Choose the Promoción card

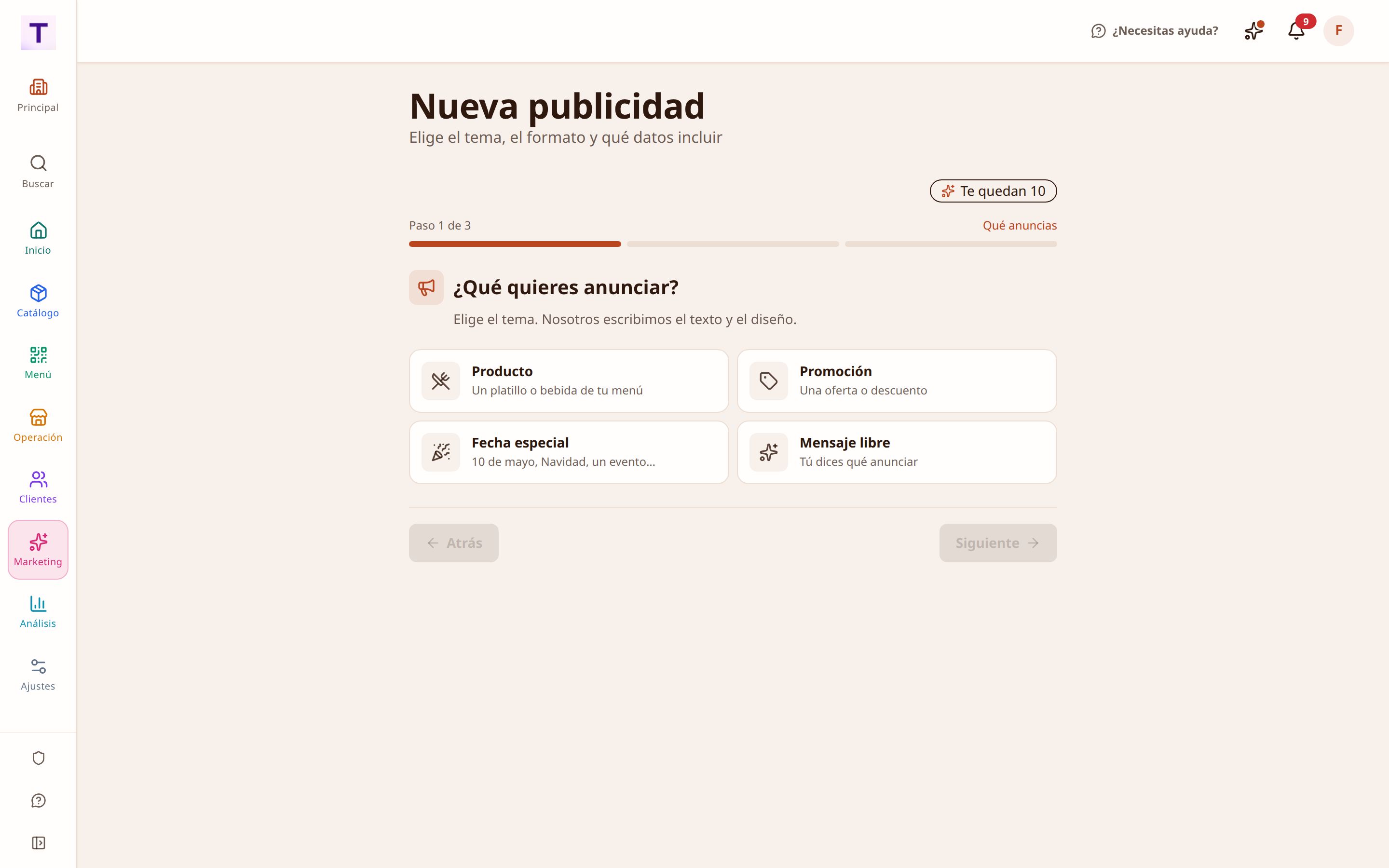pos(897,380)
